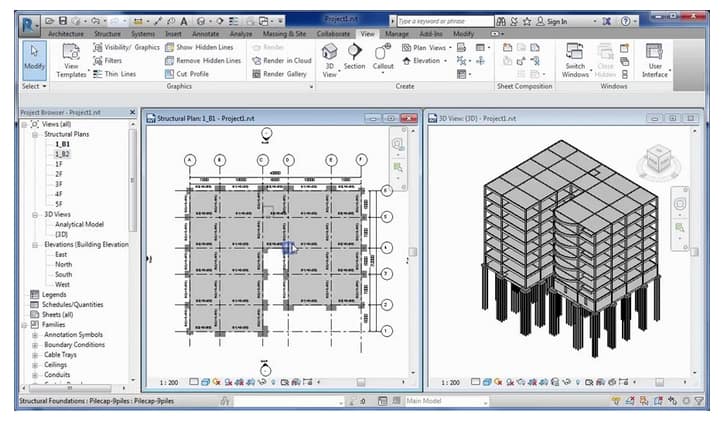The height and width of the screenshot is (421, 722).
Task: Open the Help question mark icon
Action: pyautogui.click(x=625, y=21)
